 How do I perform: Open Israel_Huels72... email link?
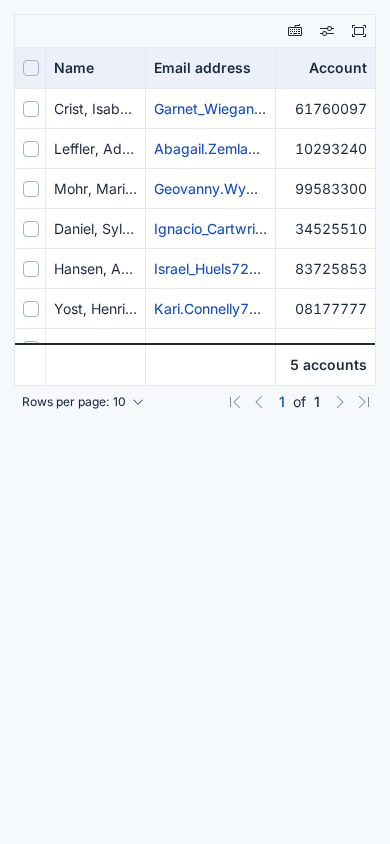[208, 269]
